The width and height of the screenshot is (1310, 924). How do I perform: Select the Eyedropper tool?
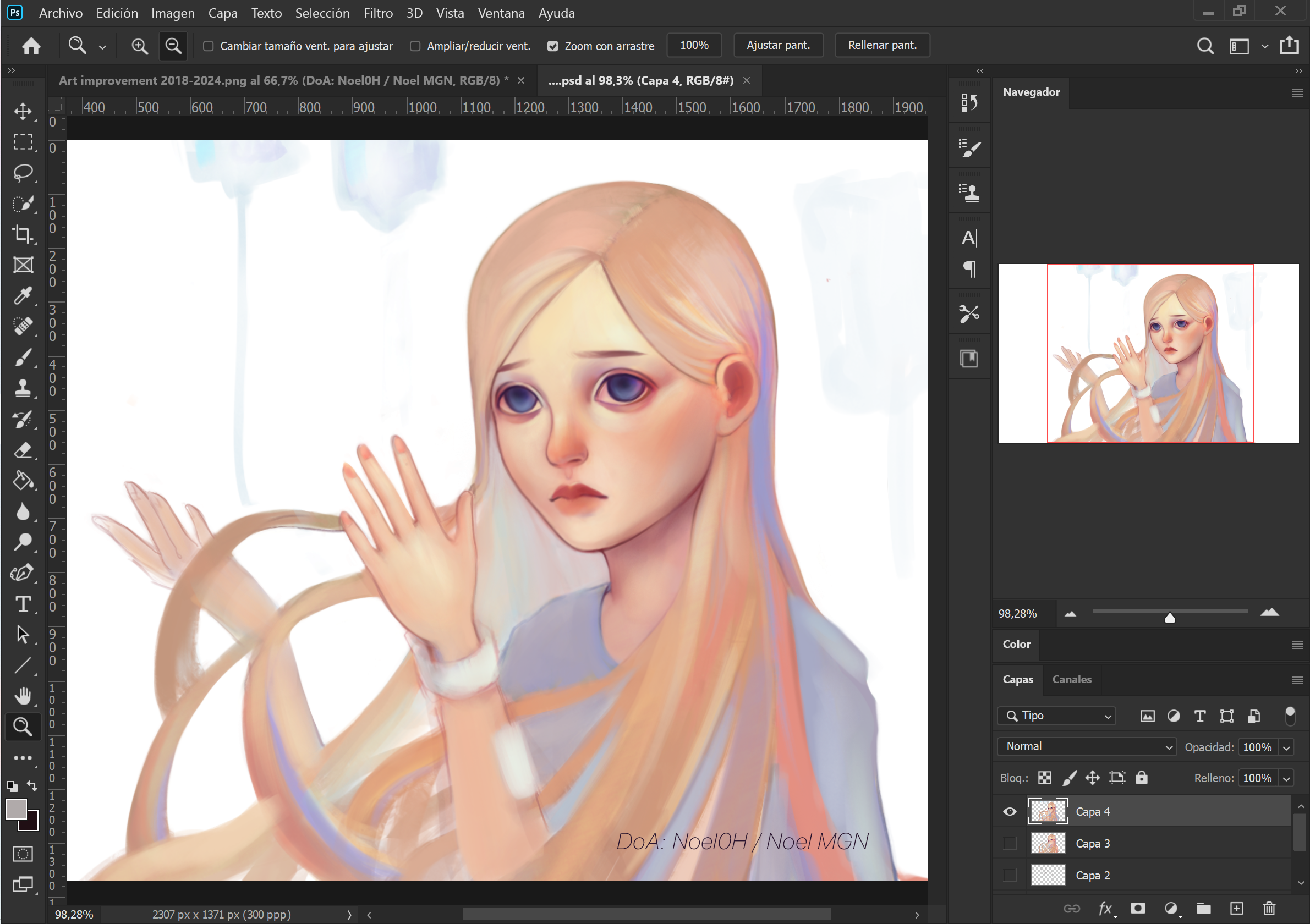coord(23,296)
